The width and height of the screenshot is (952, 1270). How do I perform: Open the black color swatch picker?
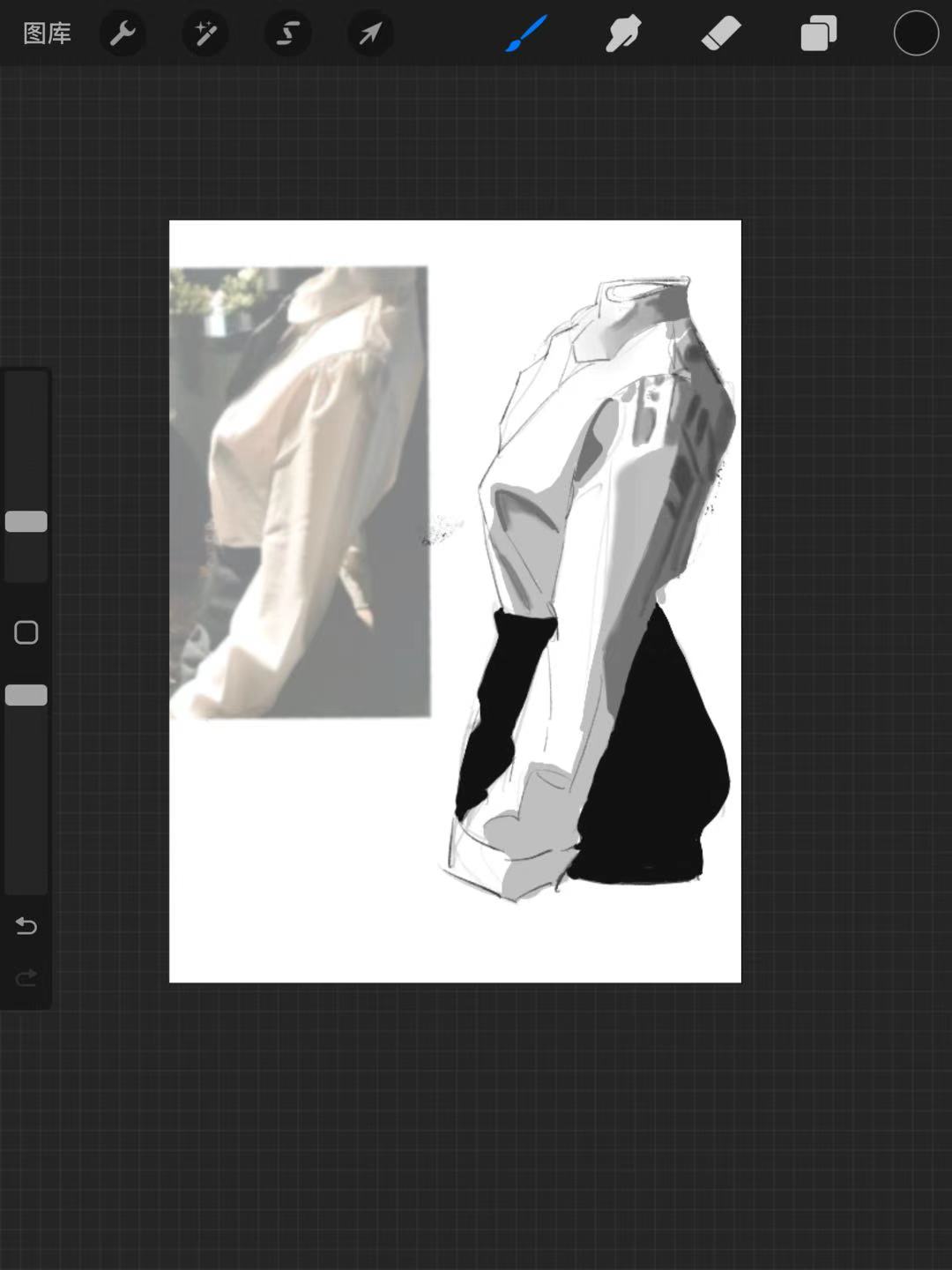[916, 34]
